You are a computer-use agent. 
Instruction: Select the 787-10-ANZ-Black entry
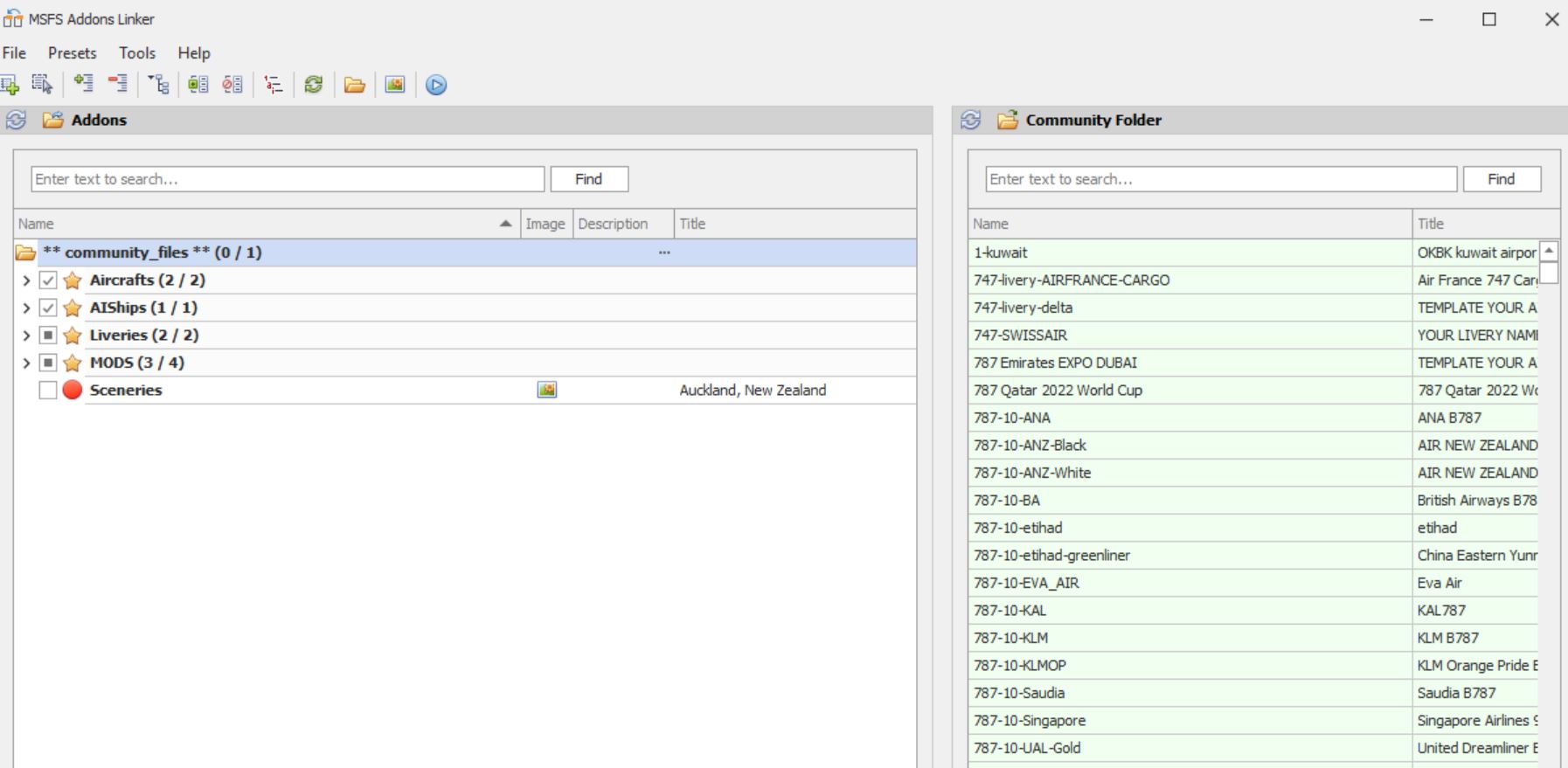(x=1190, y=446)
